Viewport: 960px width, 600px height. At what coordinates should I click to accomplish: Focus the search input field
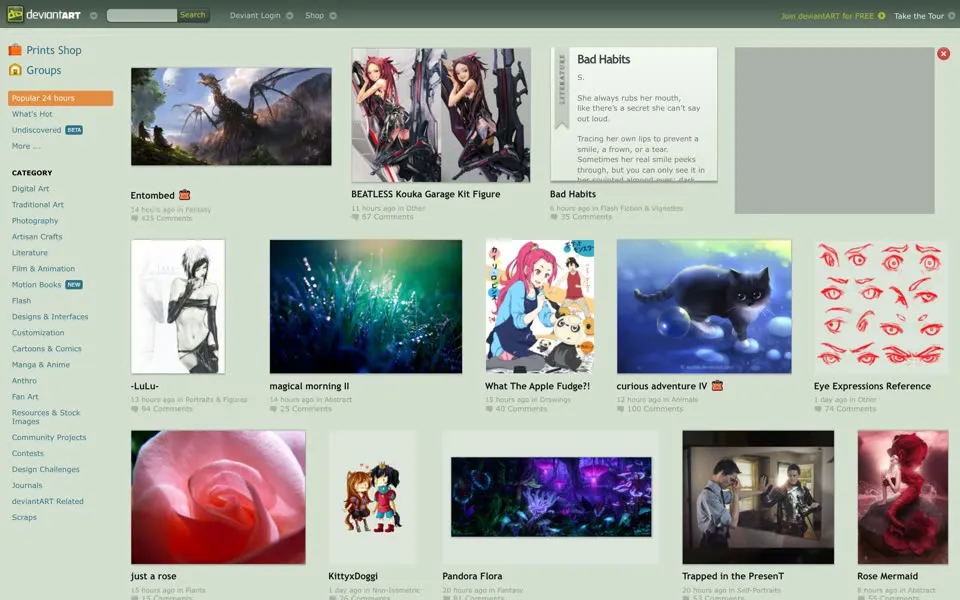coord(141,15)
